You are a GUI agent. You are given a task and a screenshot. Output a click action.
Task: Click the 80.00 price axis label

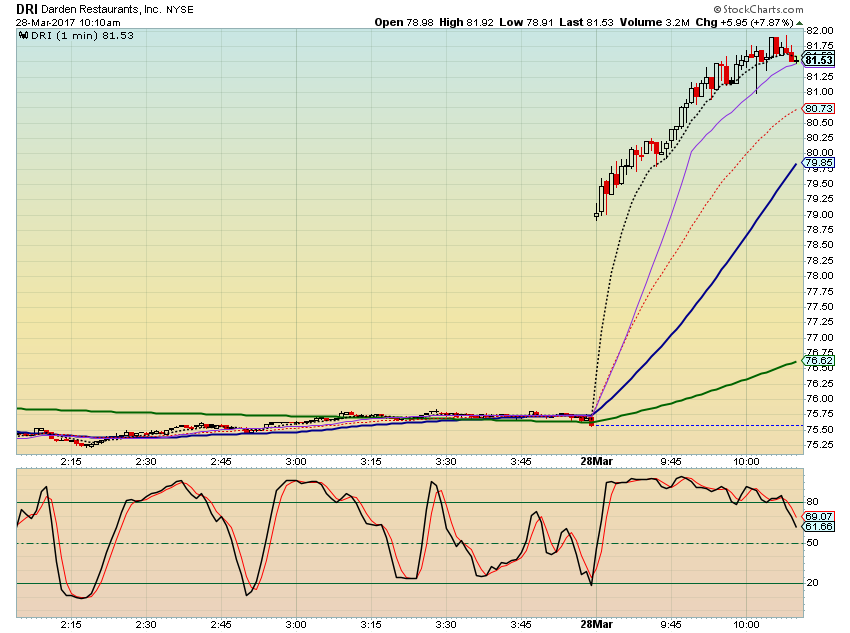(x=820, y=153)
